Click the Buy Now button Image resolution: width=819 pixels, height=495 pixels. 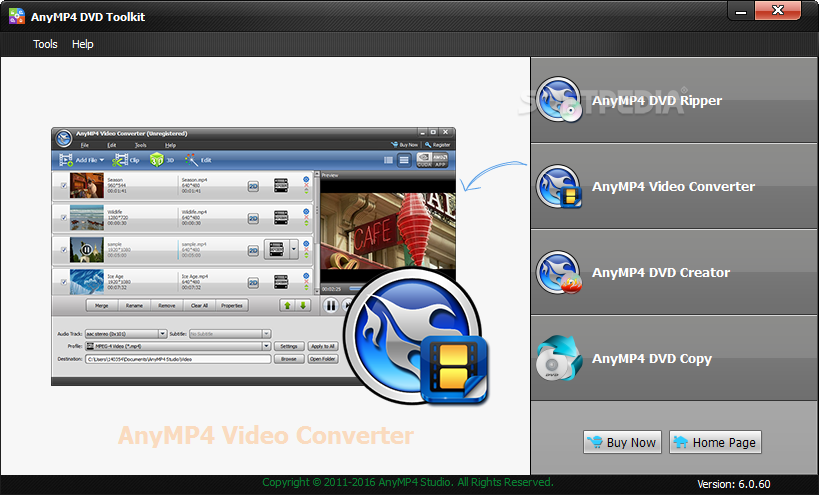tap(622, 442)
